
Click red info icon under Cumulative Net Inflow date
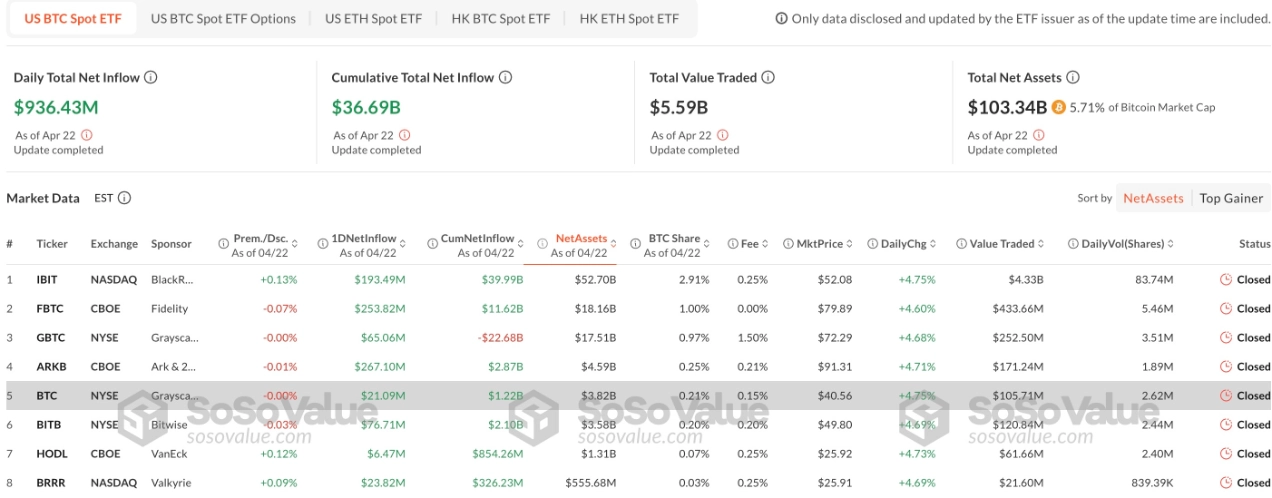click(404, 135)
